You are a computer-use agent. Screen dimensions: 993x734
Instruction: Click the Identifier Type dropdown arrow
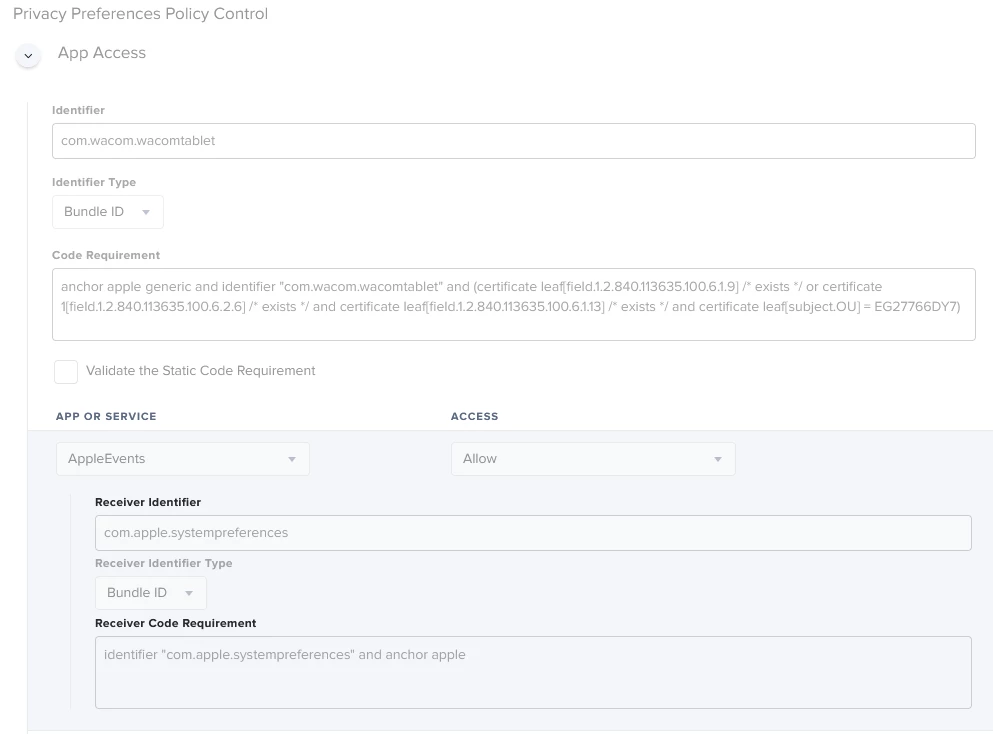146,212
